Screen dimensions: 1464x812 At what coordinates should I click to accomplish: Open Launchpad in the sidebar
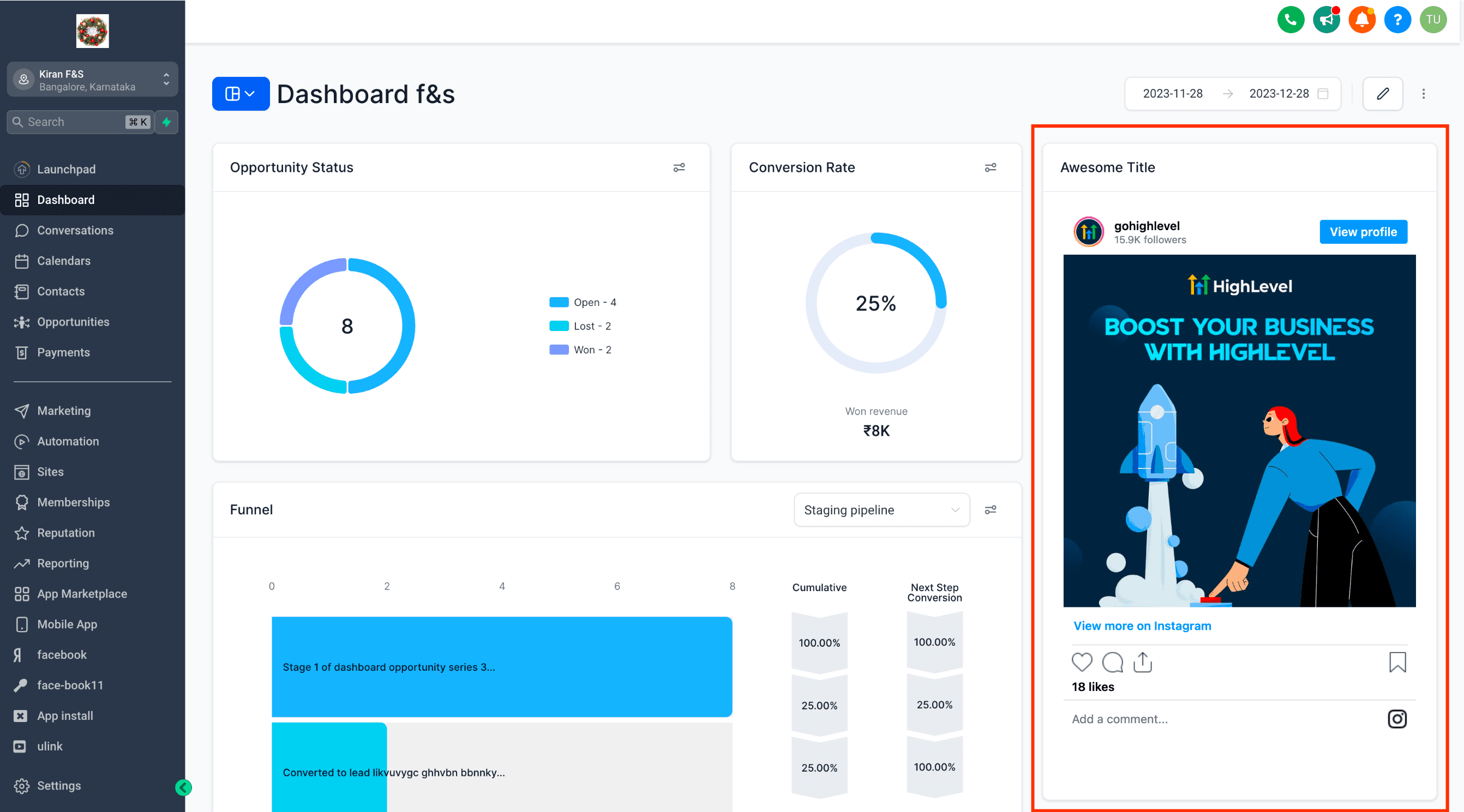coord(93,170)
